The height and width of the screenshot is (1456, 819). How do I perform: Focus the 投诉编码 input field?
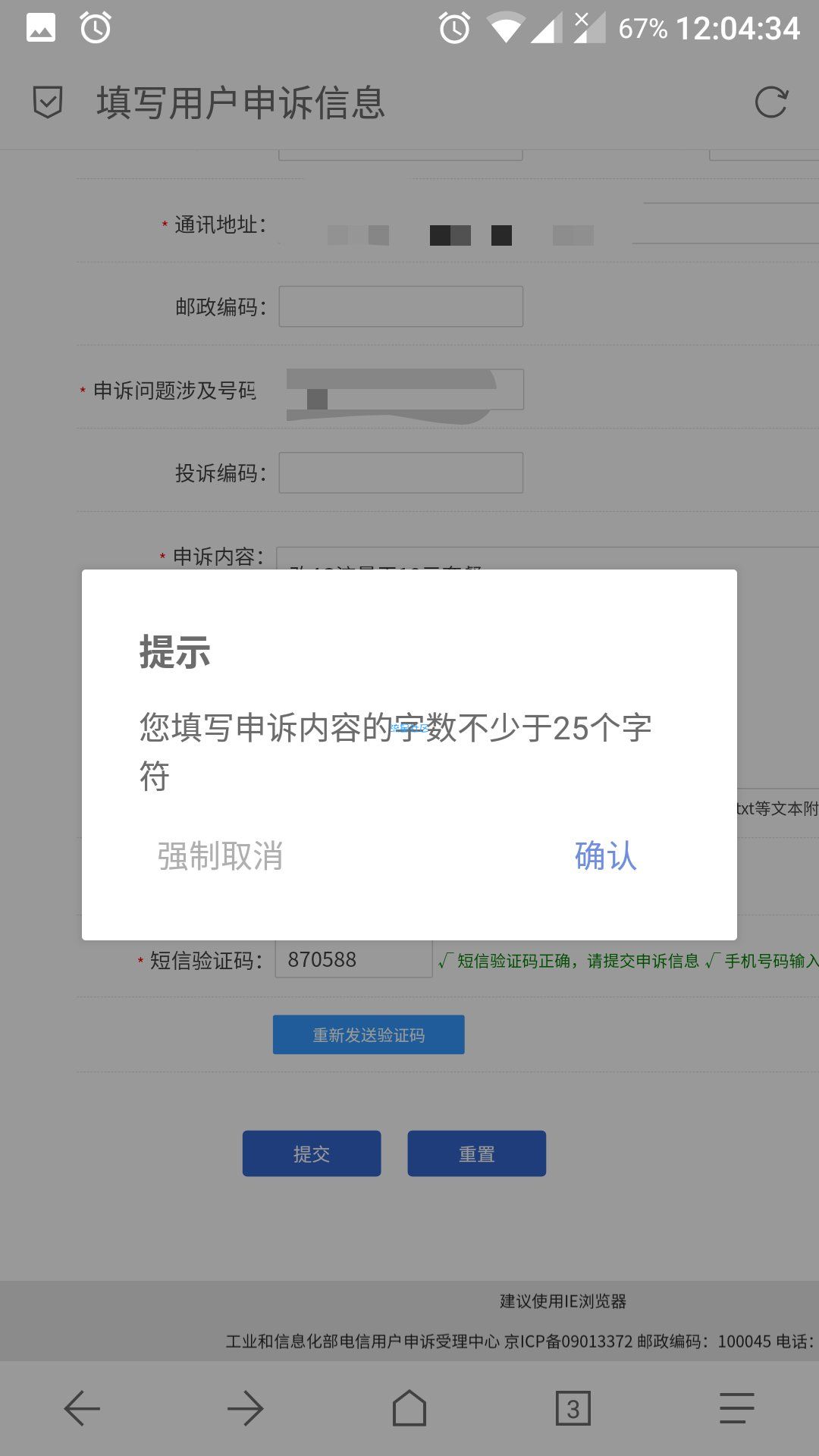[x=401, y=472]
